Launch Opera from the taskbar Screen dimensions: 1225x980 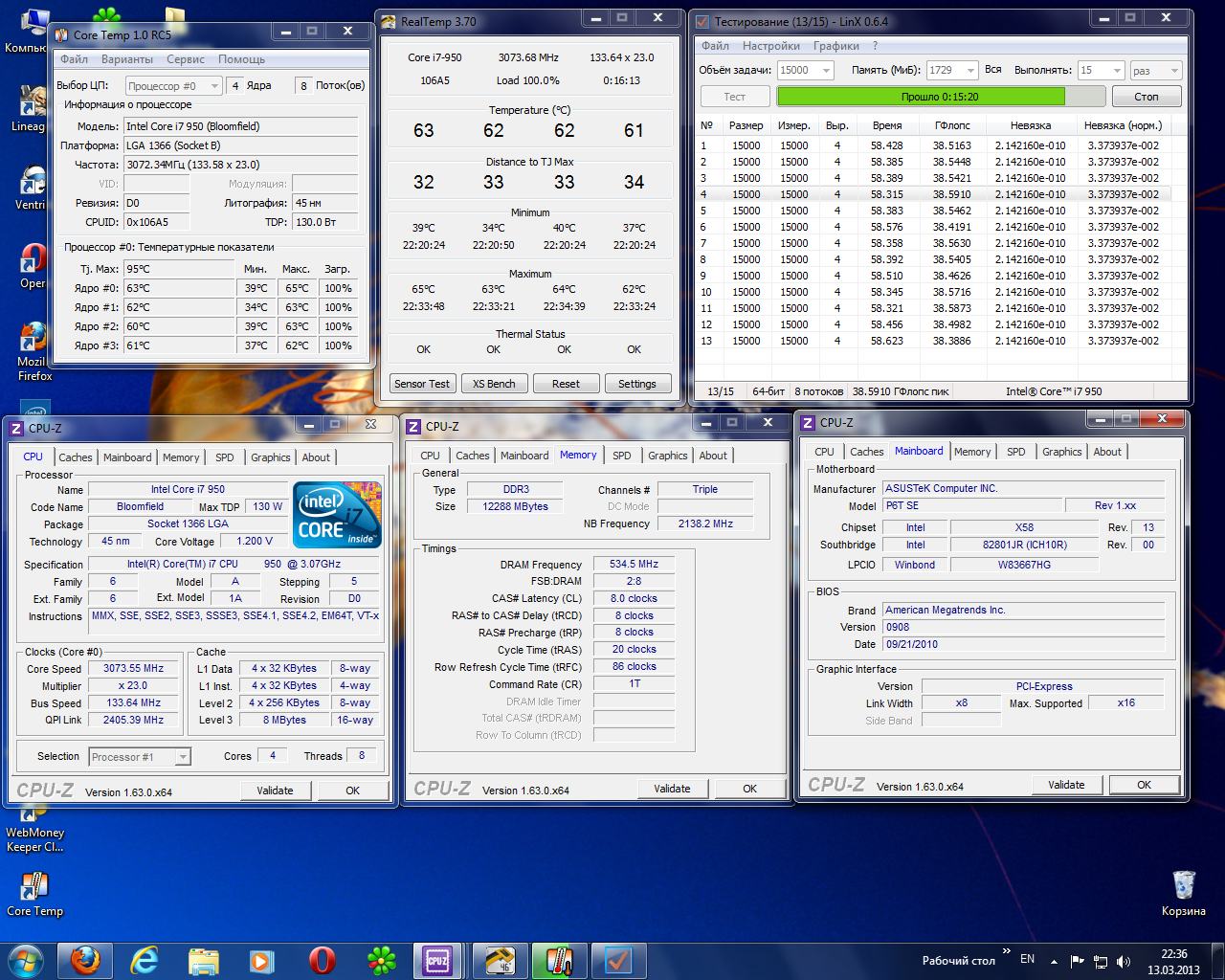[x=322, y=960]
